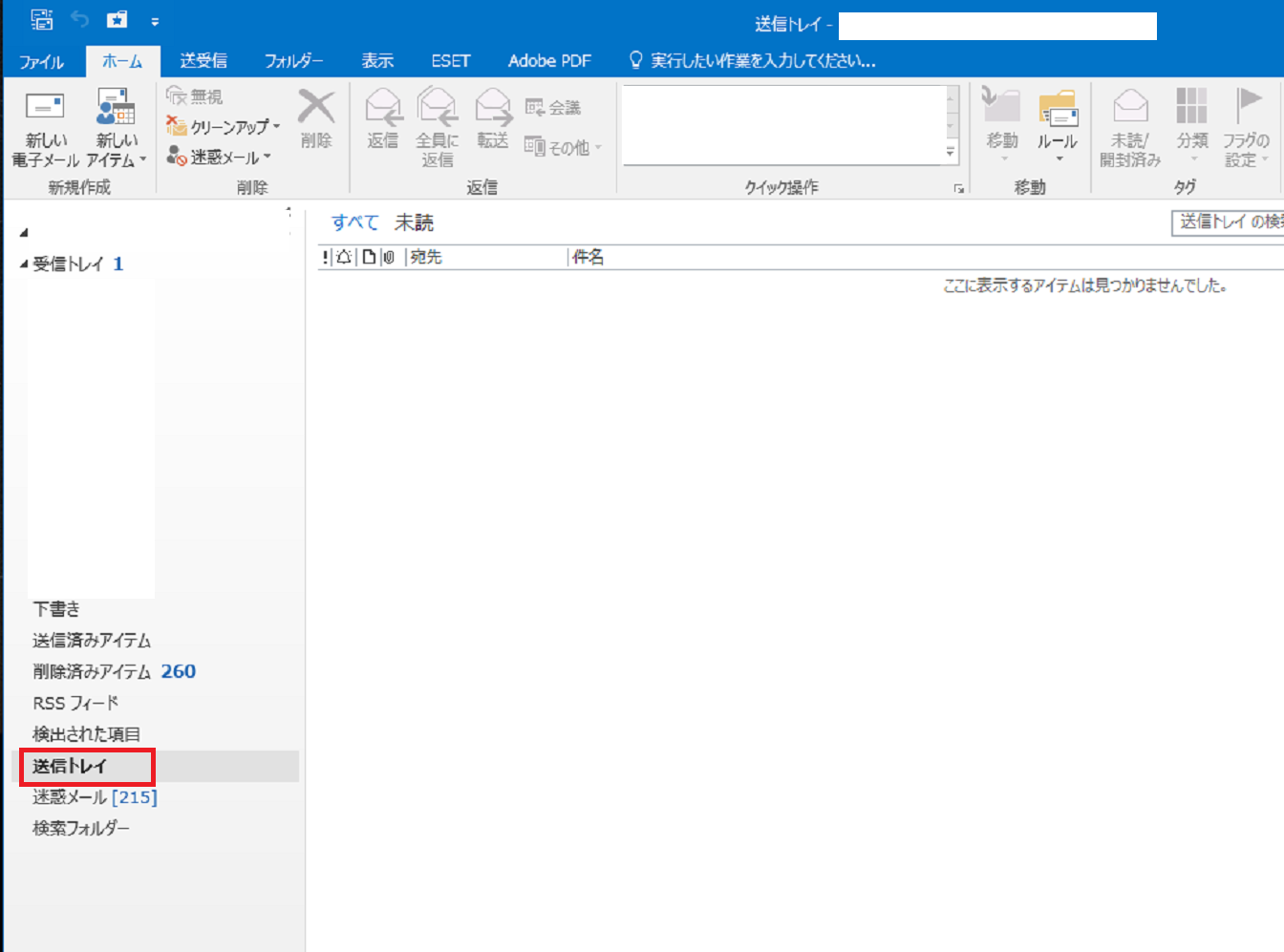The width and height of the screenshot is (1284, 952).
Task: Filter messages by Unread (未読)
Action: pyautogui.click(x=414, y=222)
